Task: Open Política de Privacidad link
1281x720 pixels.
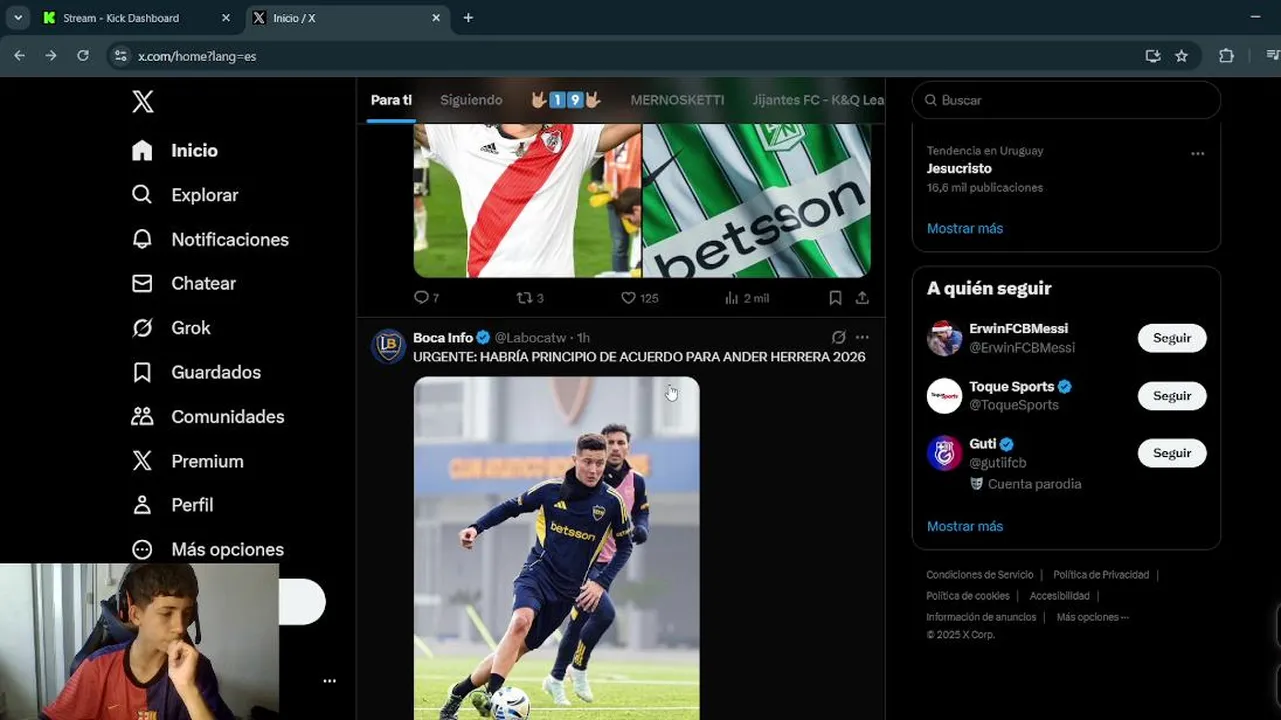Action: [x=1101, y=575]
